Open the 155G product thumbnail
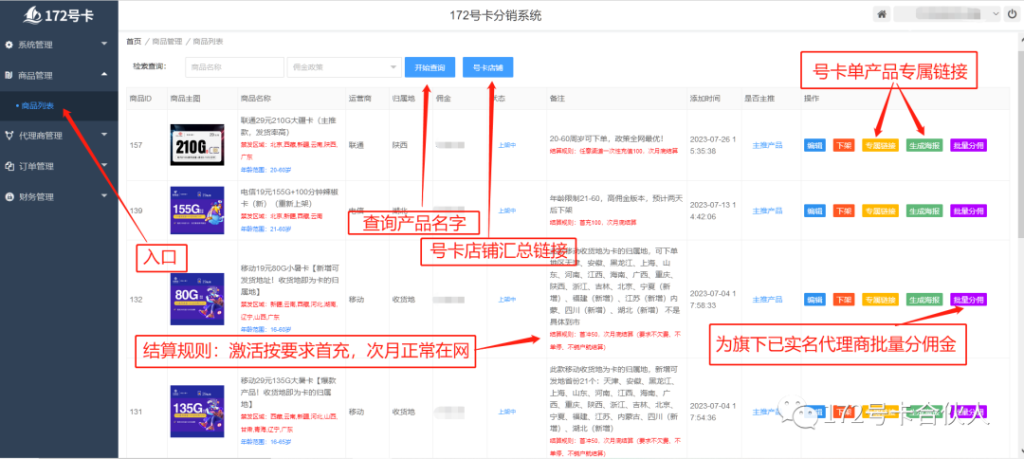The height and width of the screenshot is (459, 1024). (197, 211)
